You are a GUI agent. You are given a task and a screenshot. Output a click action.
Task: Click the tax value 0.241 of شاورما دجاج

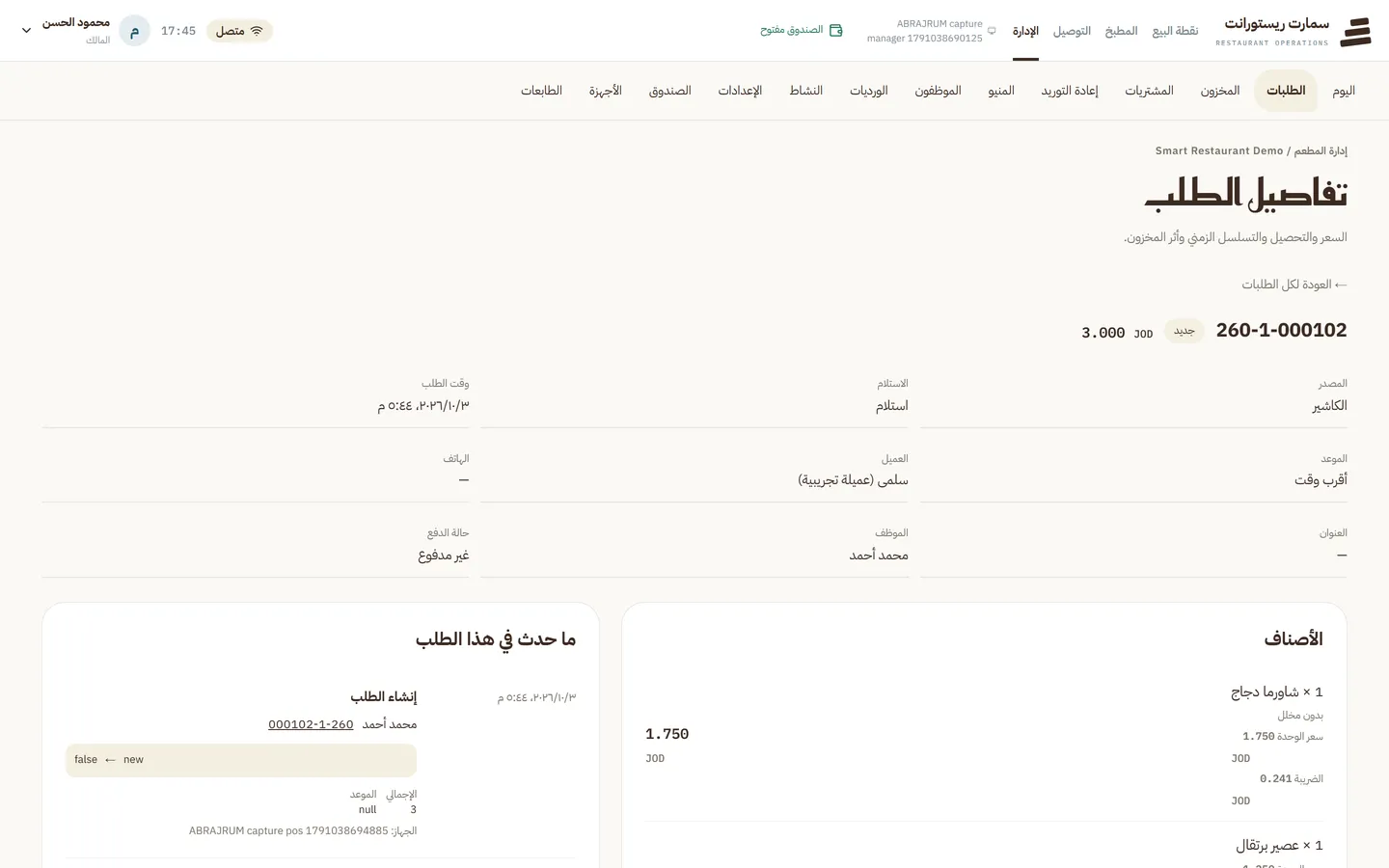(1275, 778)
